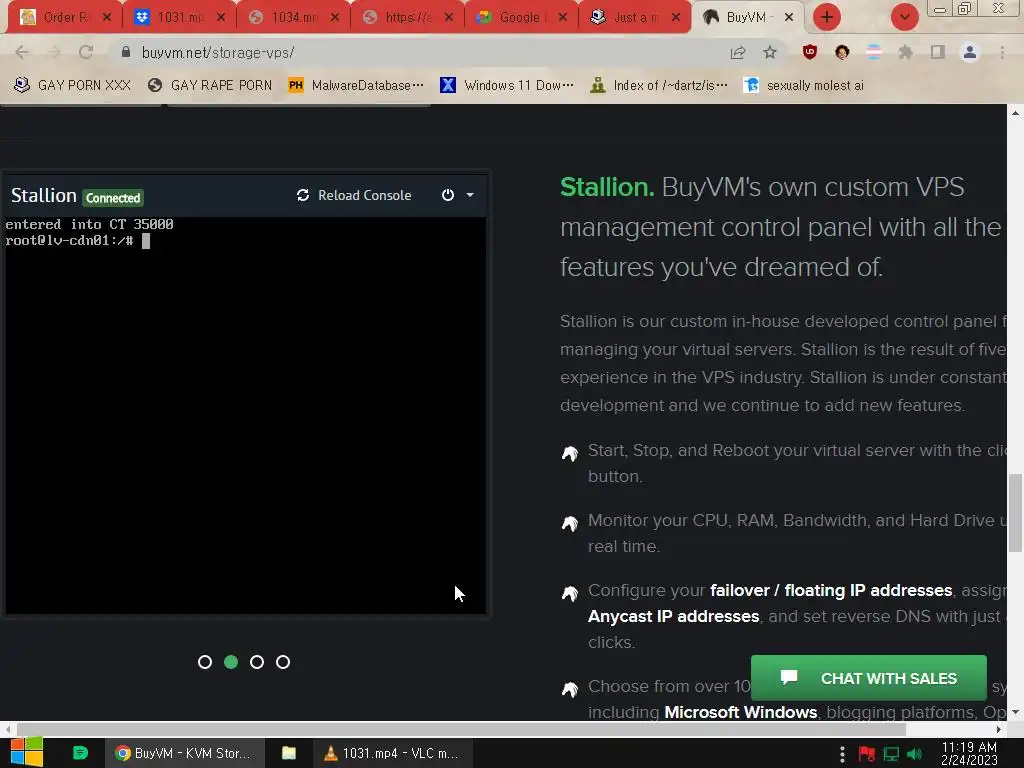Go back to previous page
The image size is (1024, 768).
(x=22, y=52)
